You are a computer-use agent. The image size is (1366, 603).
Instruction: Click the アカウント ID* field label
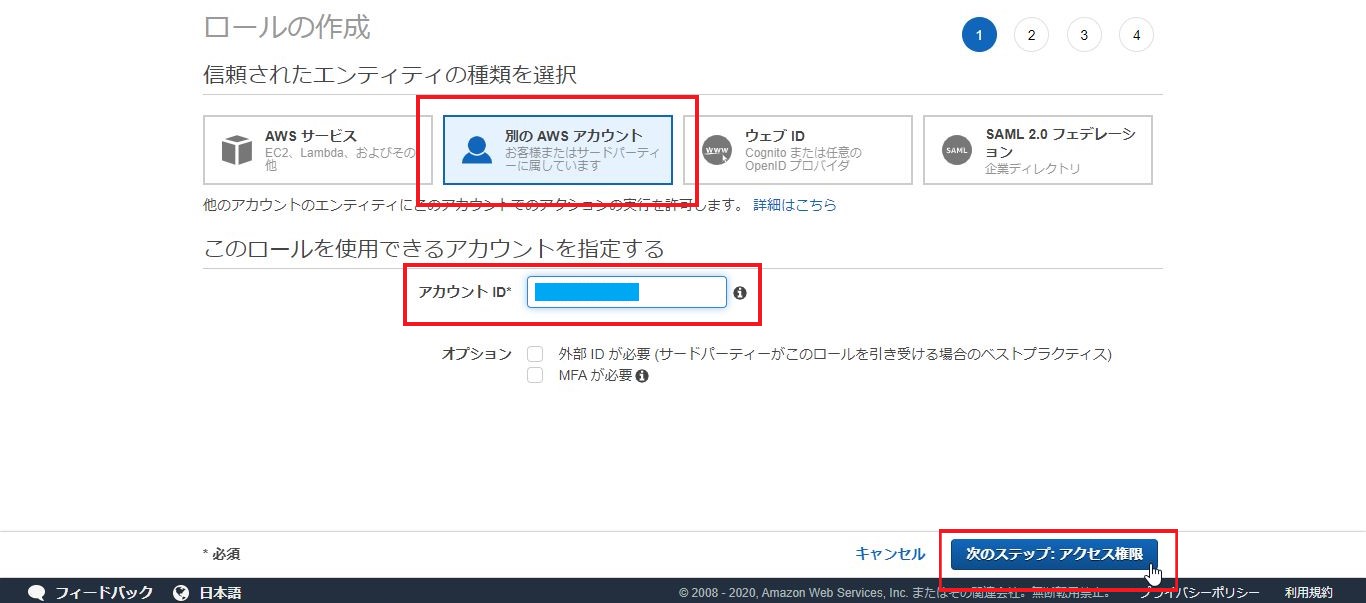465,292
